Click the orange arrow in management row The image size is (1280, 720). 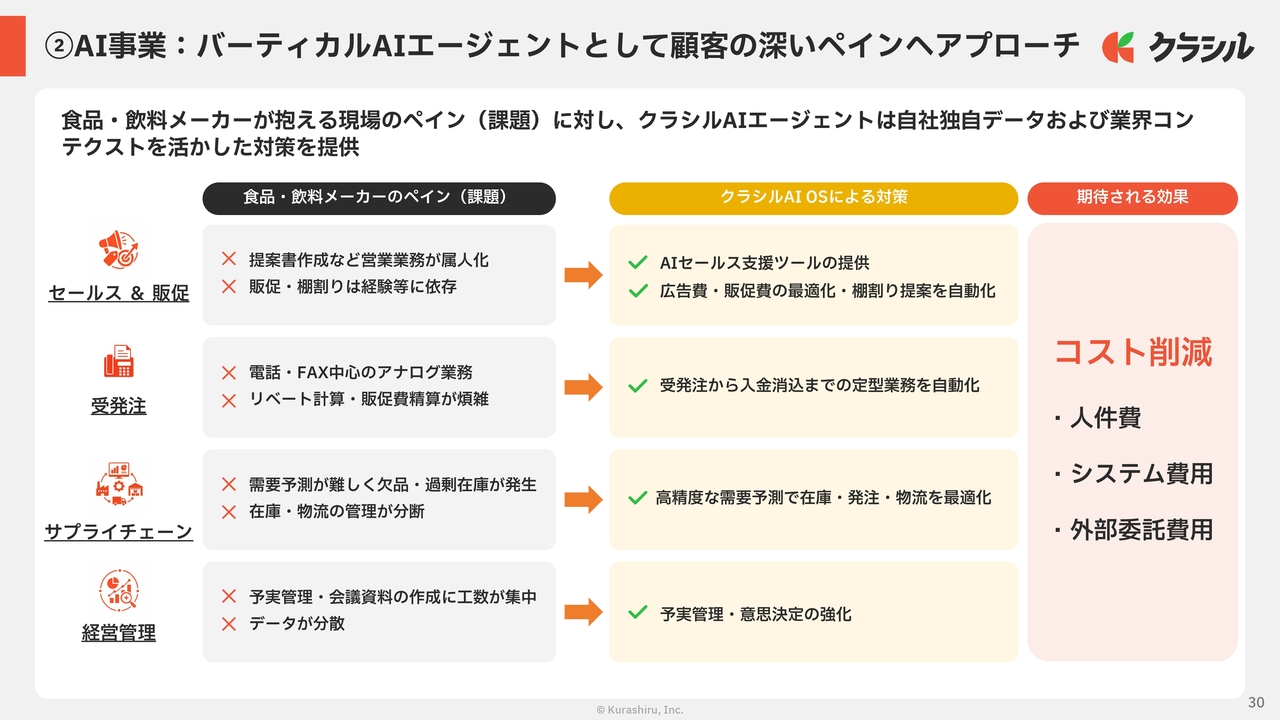(x=583, y=612)
